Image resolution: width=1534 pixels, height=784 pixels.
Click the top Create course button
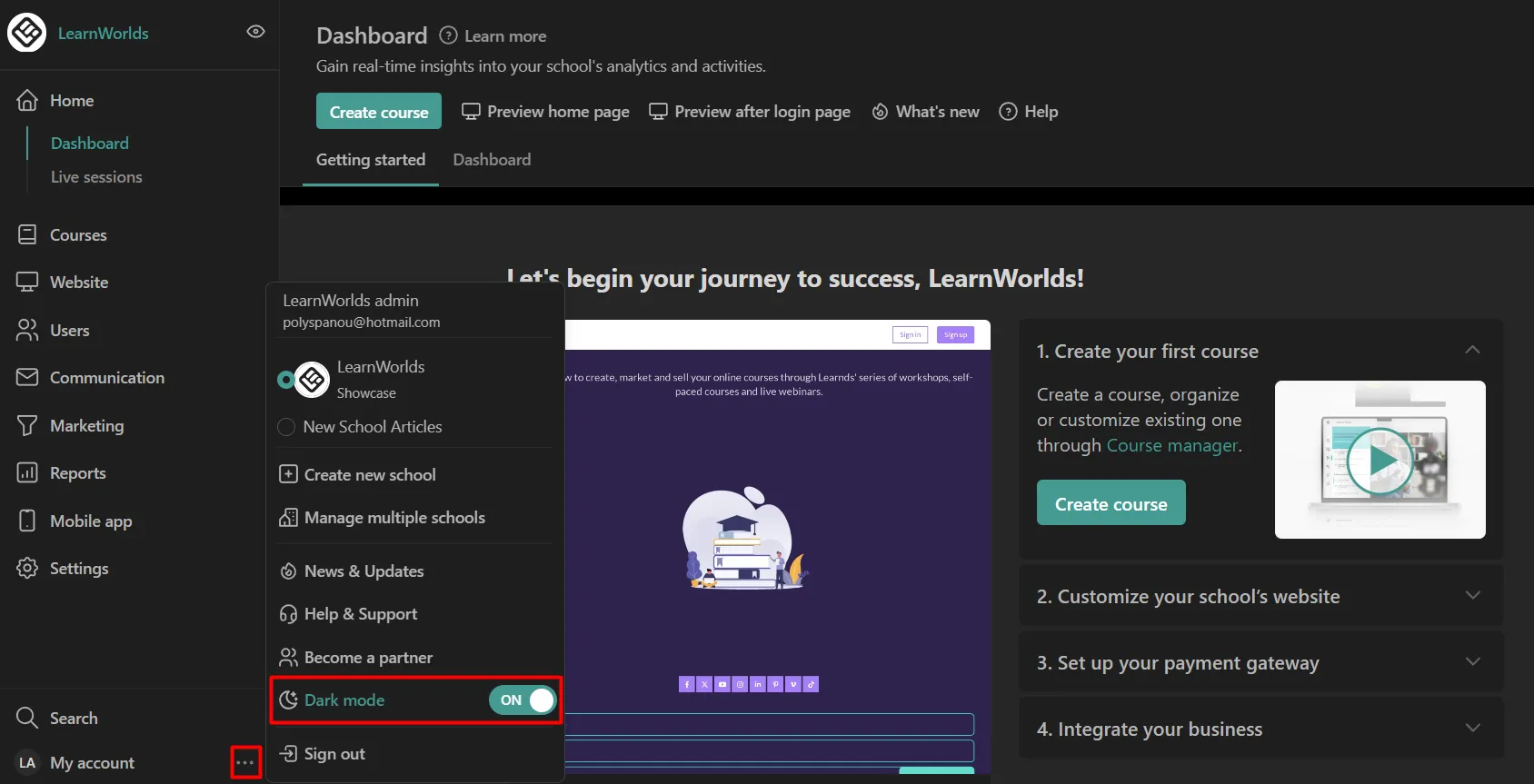click(379, 112)
